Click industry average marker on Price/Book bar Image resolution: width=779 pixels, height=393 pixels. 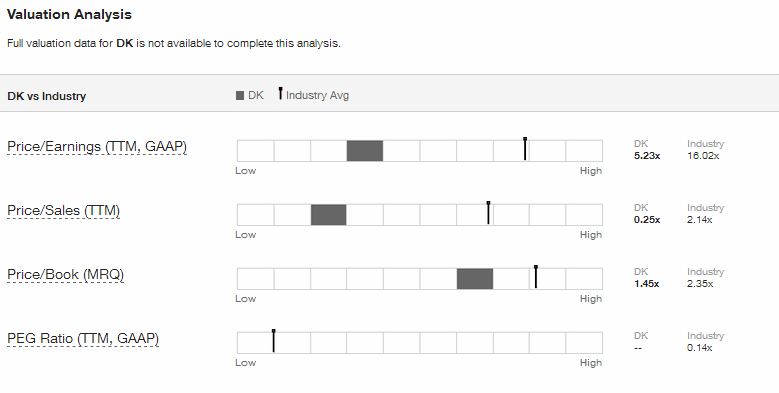click(536, 277)
